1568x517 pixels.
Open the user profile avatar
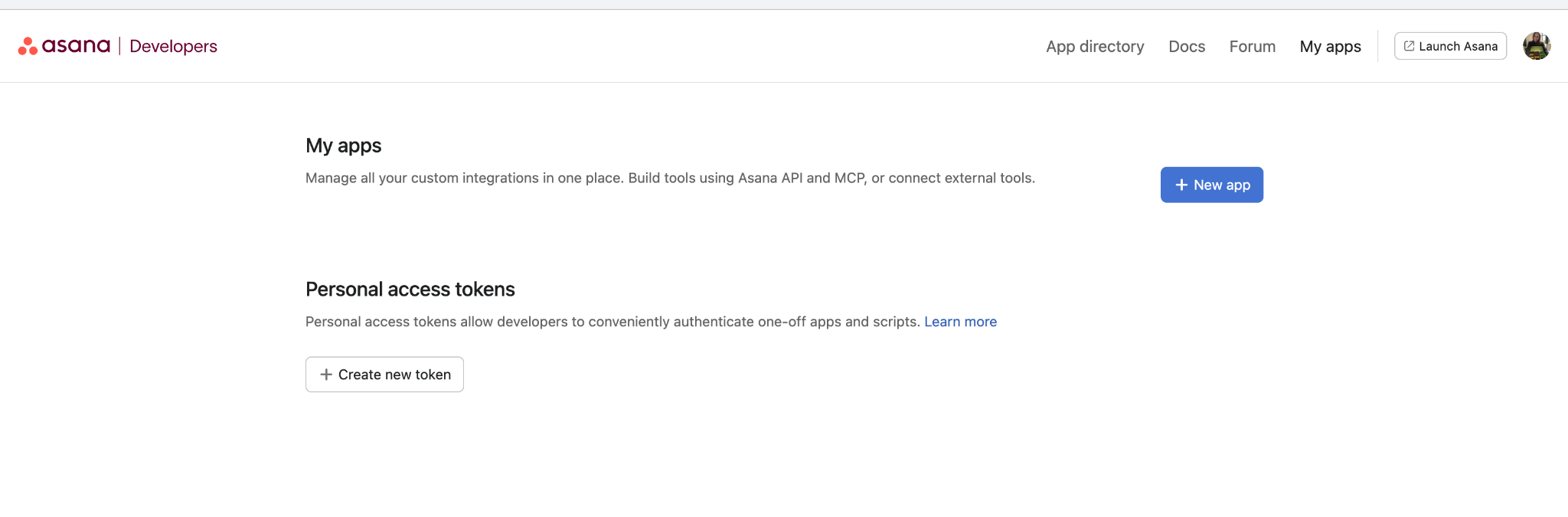coord(1537,46)
